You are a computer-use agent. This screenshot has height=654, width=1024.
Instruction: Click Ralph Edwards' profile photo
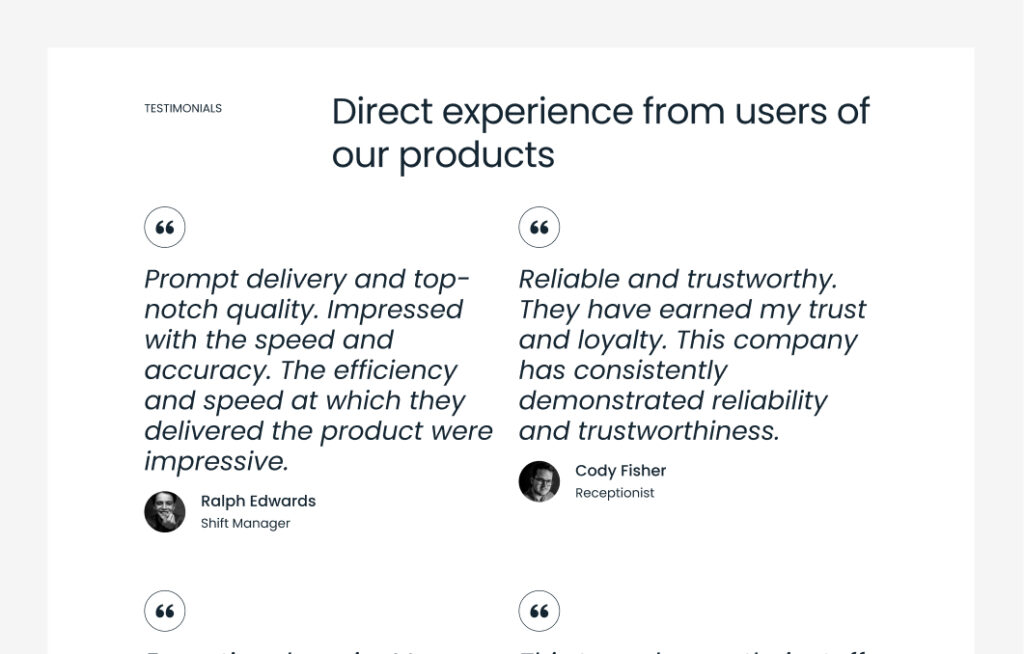pyautogui.click(x=165, y=512)
